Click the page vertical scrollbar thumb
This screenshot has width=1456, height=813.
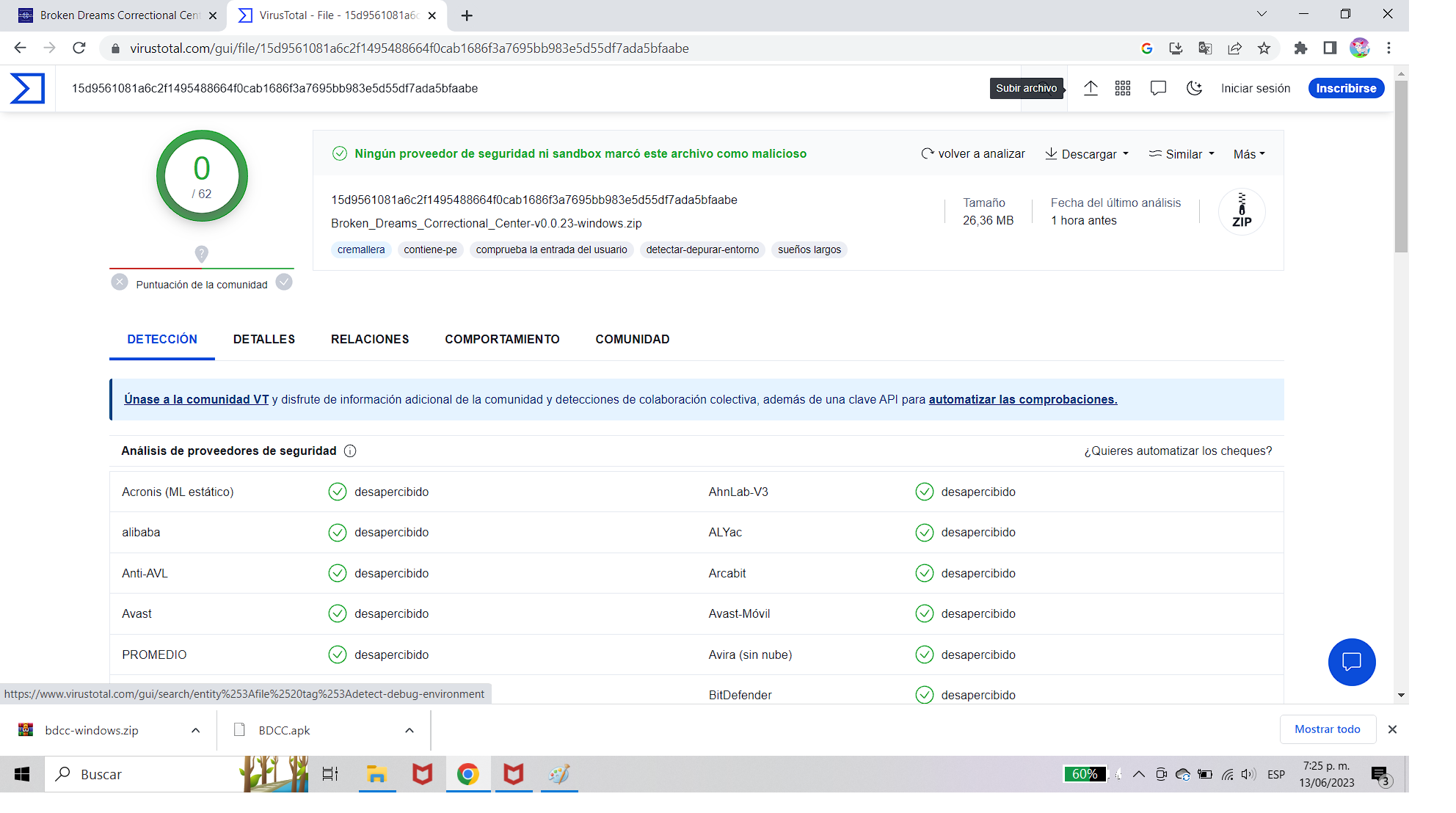pyautogui.click(x=1401, y=167)
